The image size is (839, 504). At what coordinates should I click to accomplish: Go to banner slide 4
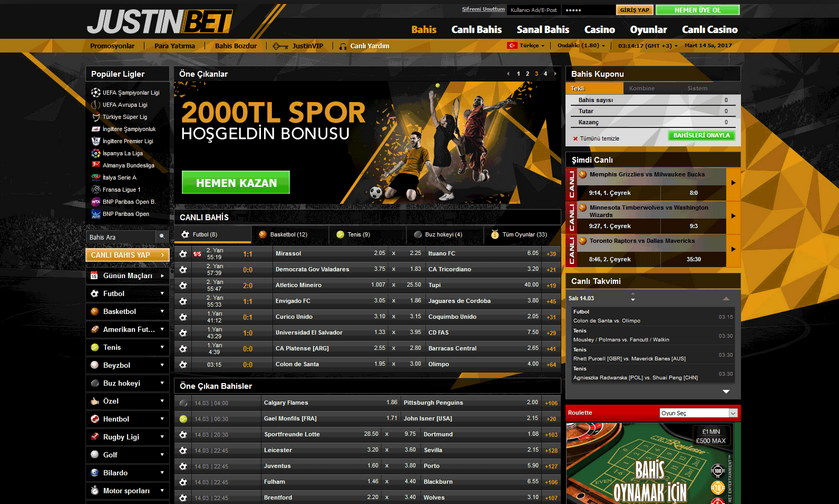tap(545, 74)
